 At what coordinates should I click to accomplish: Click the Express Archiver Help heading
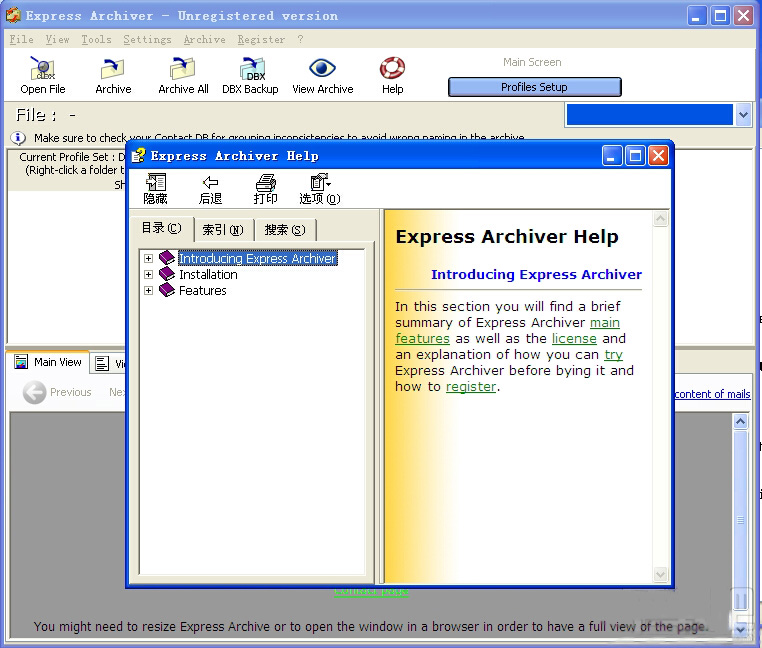507,237
